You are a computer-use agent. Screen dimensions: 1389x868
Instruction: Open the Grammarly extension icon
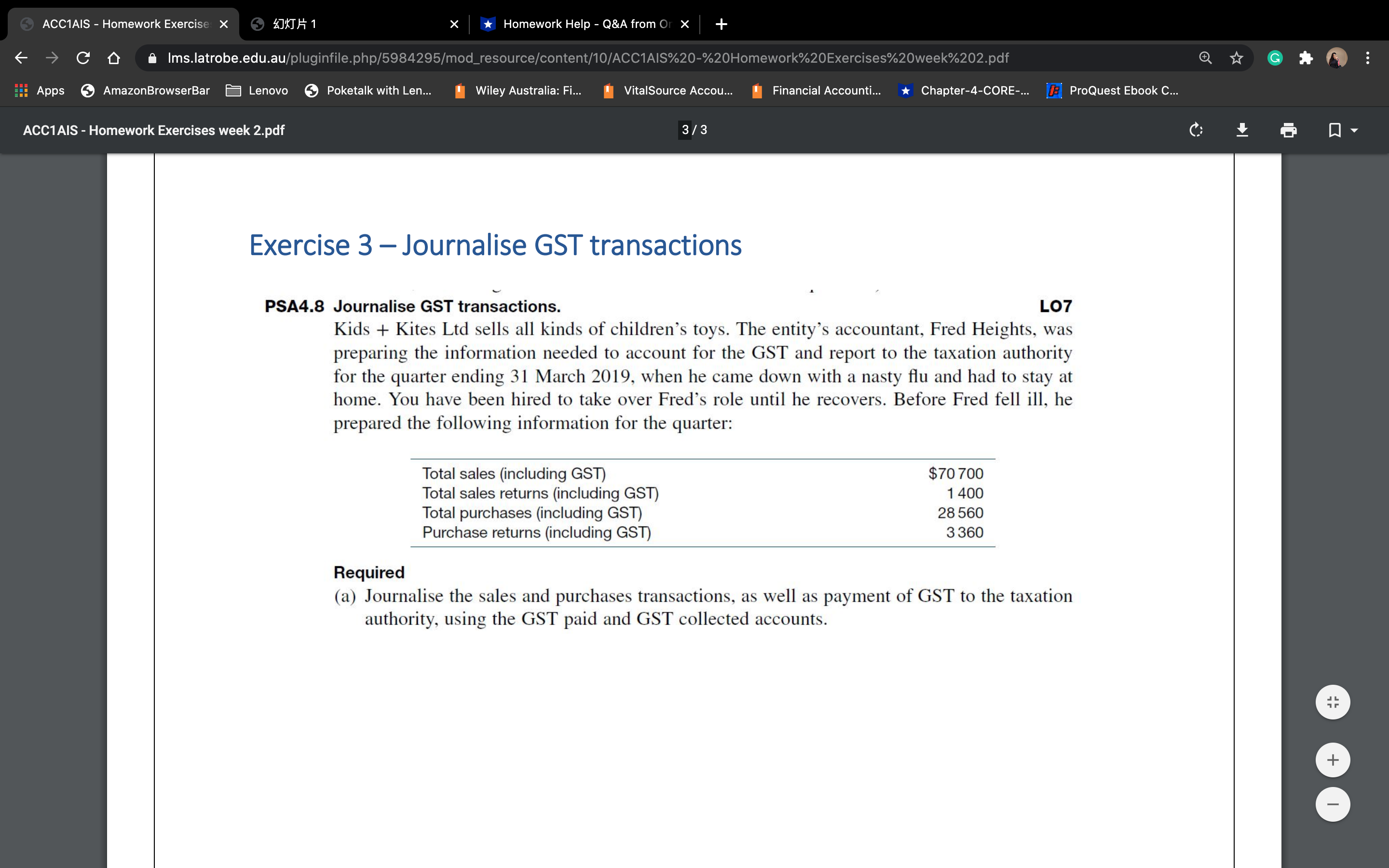point(1275,58)
